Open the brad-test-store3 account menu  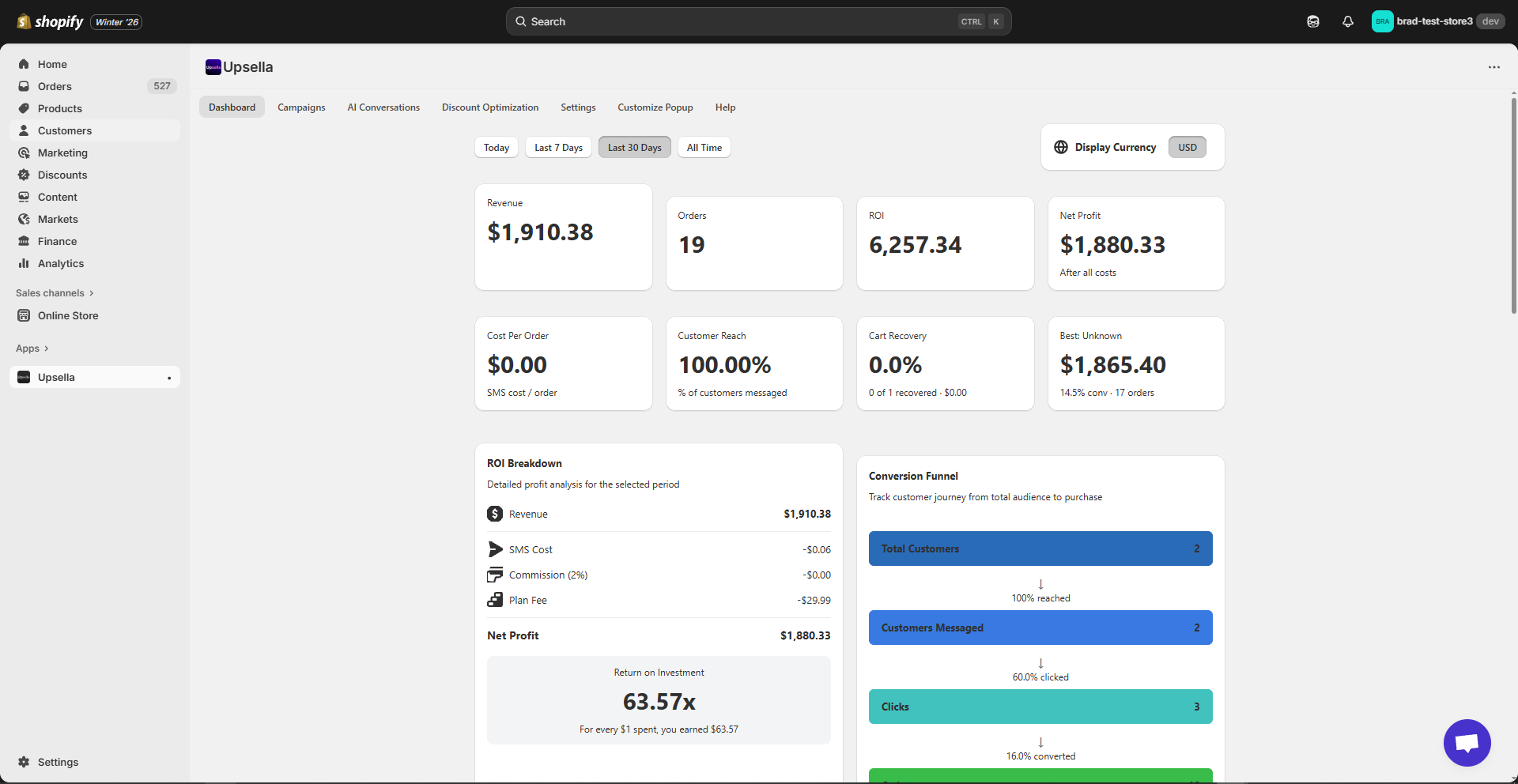pyautogui.click(x=1438, y=21)
